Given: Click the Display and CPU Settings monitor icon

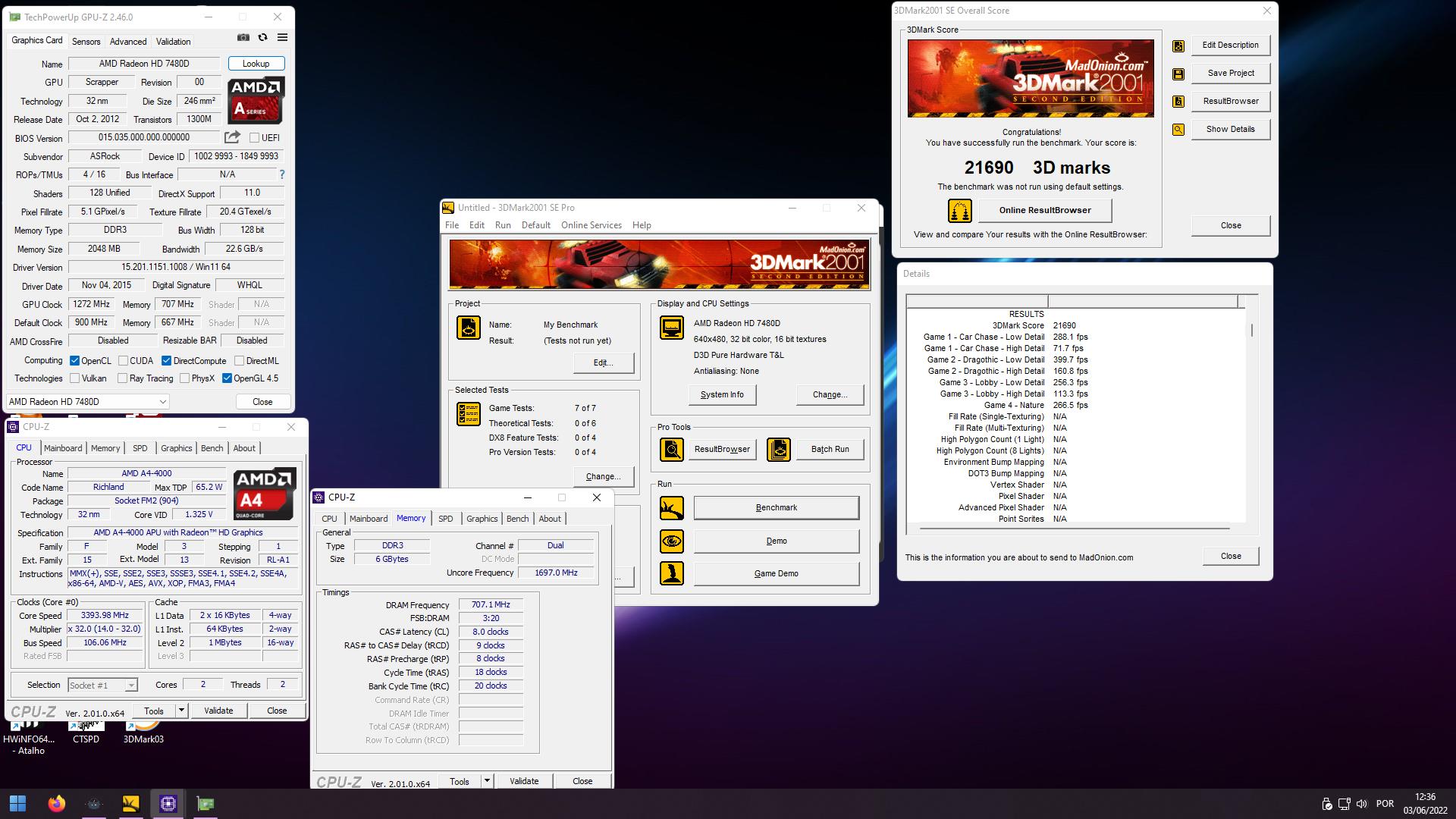Looking at the screenshot, I should point(672,328).
